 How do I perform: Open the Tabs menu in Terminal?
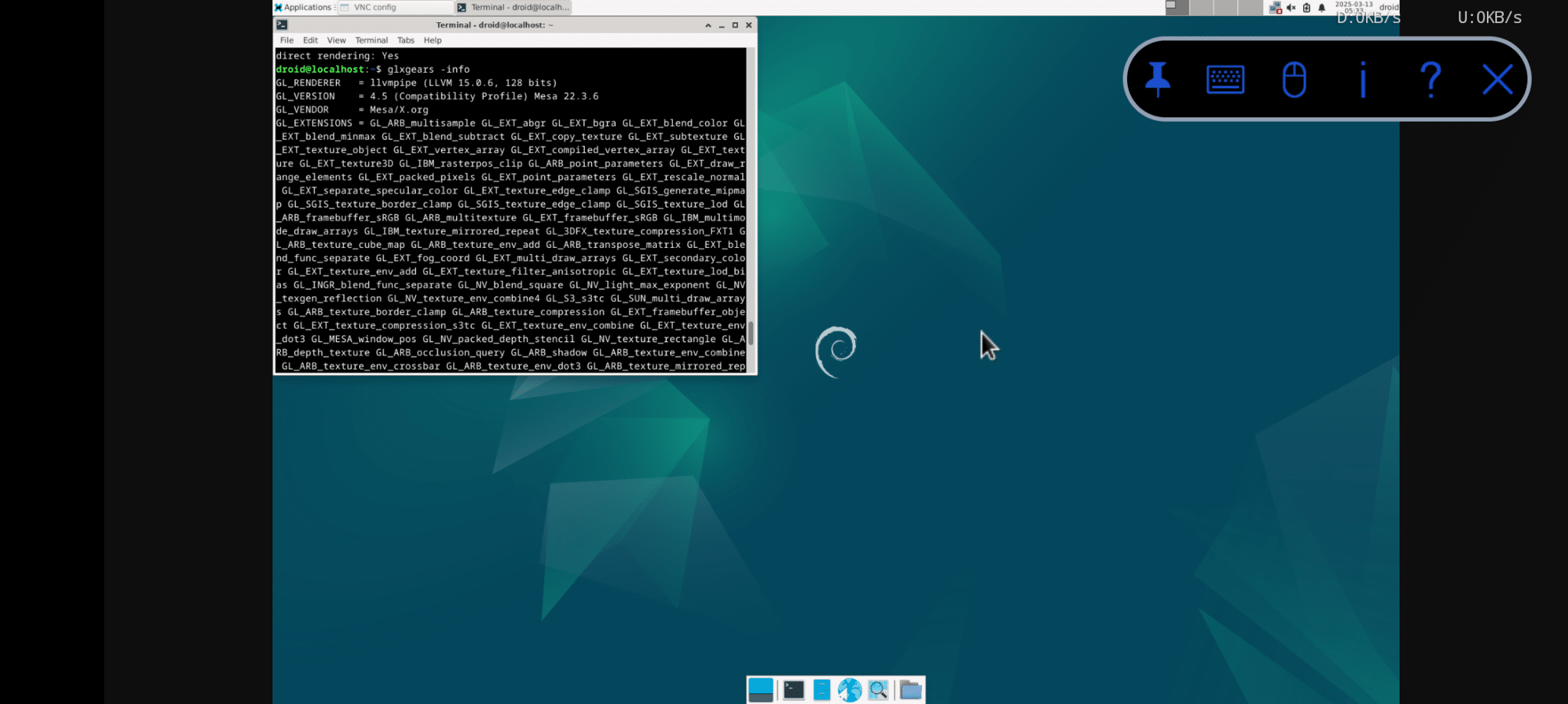pyautogui.click(x=405, y=40)
